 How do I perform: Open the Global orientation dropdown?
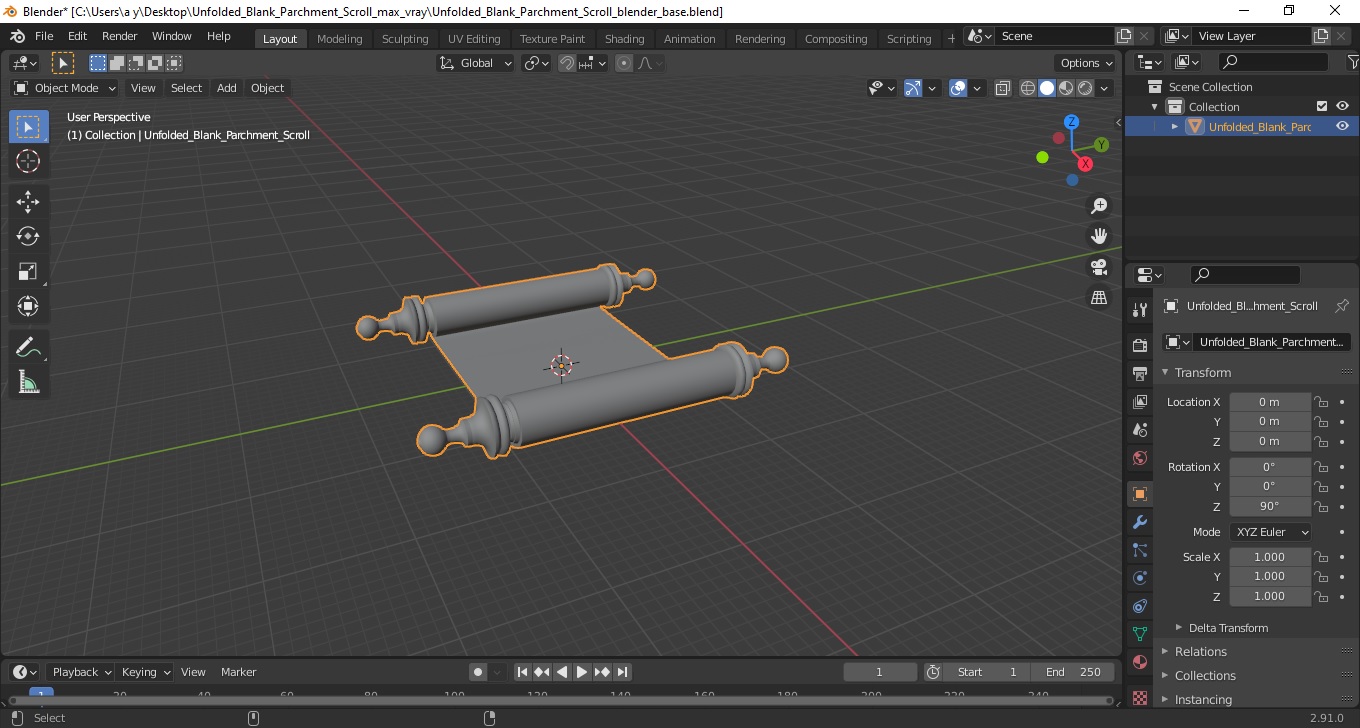click(476, 63)
